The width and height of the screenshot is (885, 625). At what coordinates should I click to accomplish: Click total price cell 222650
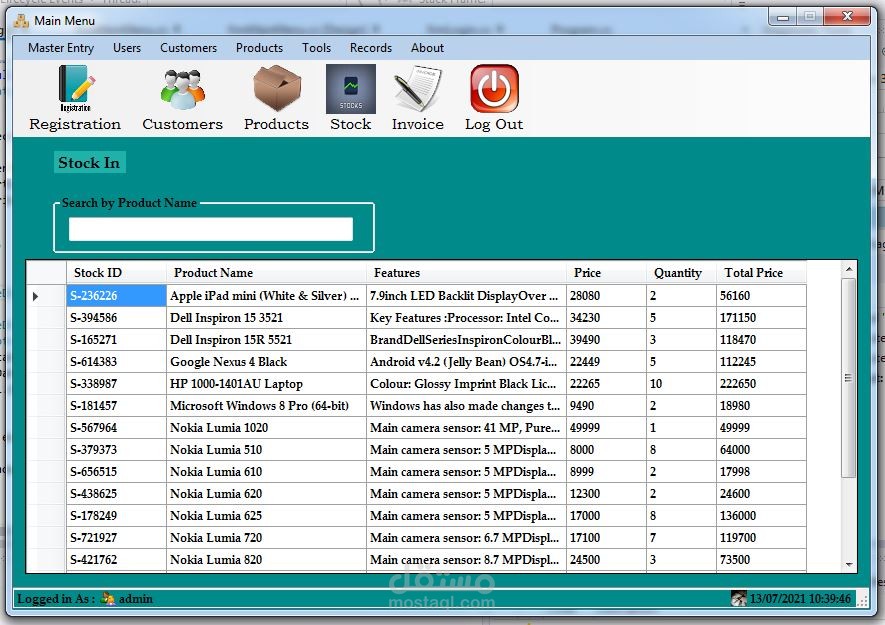pos(761,384)
